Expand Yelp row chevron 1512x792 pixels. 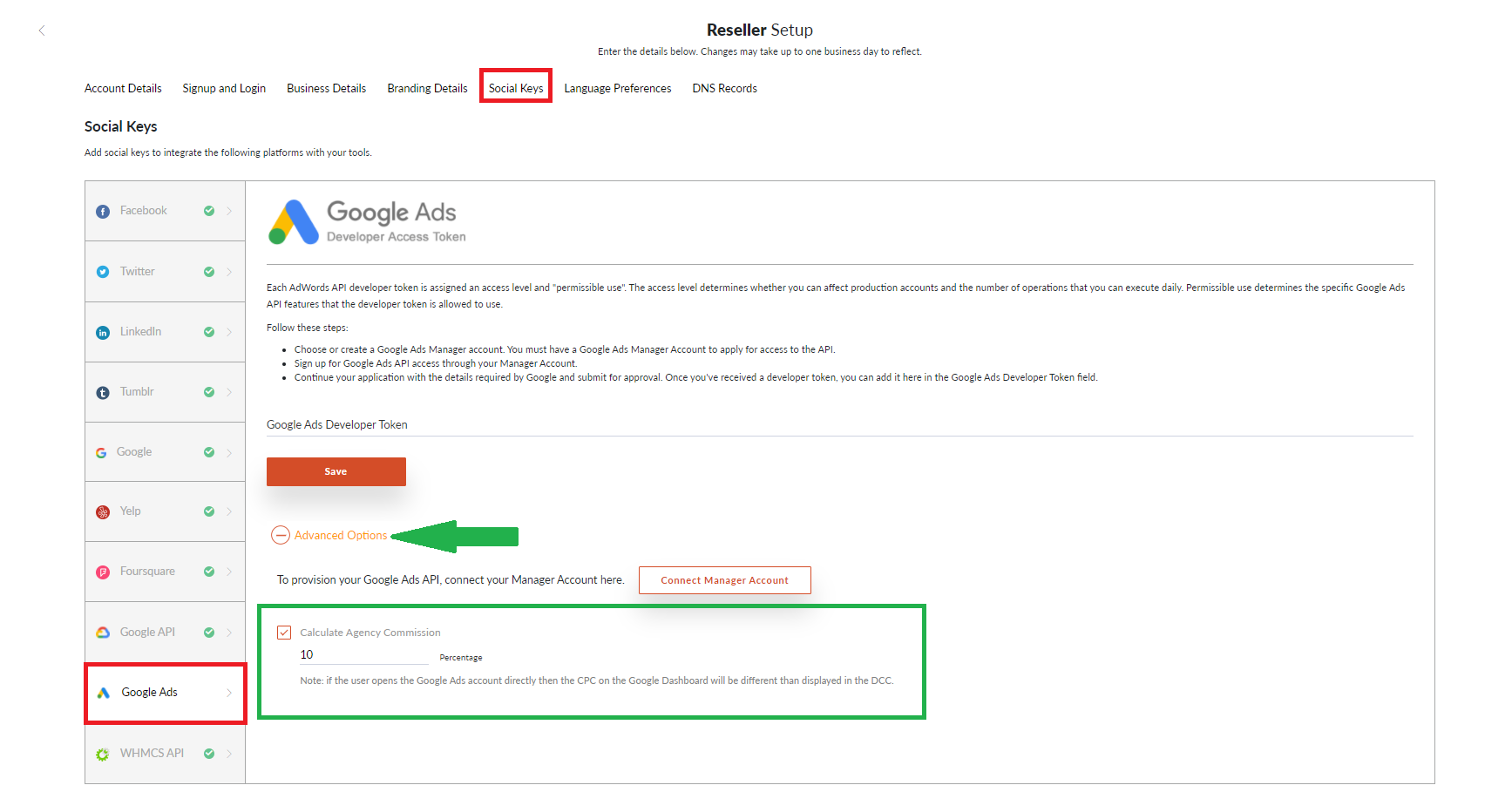229,511
